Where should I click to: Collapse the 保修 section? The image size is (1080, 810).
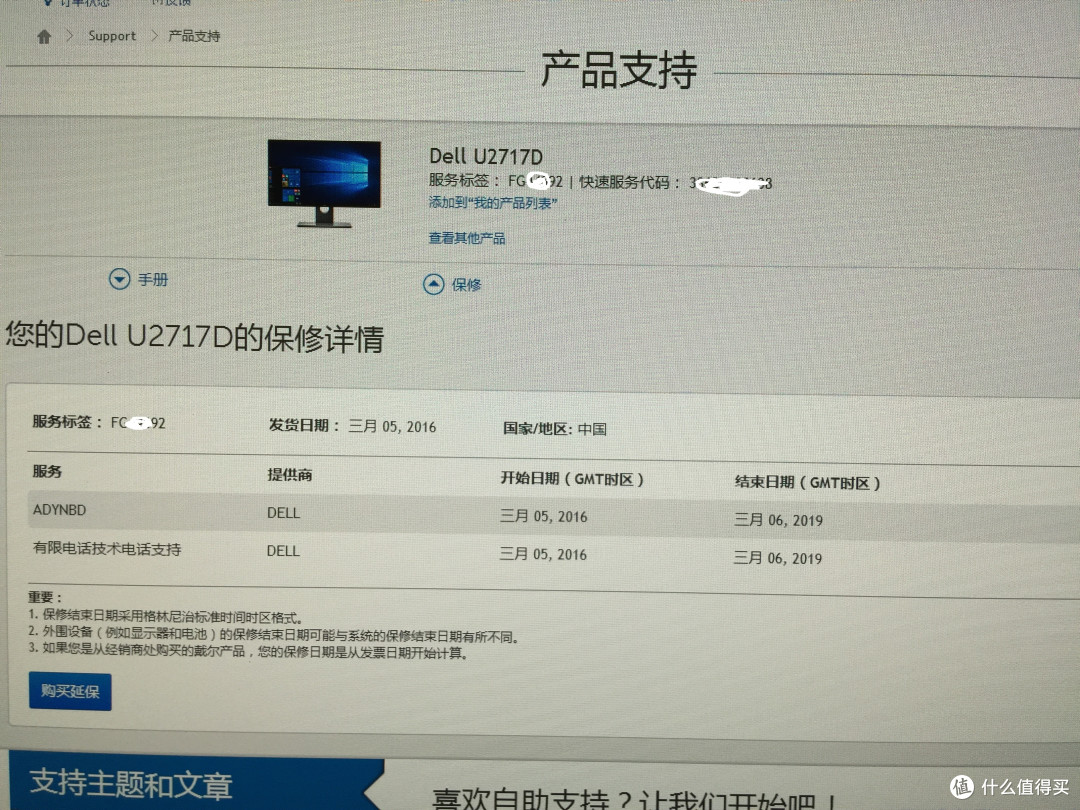453,284
